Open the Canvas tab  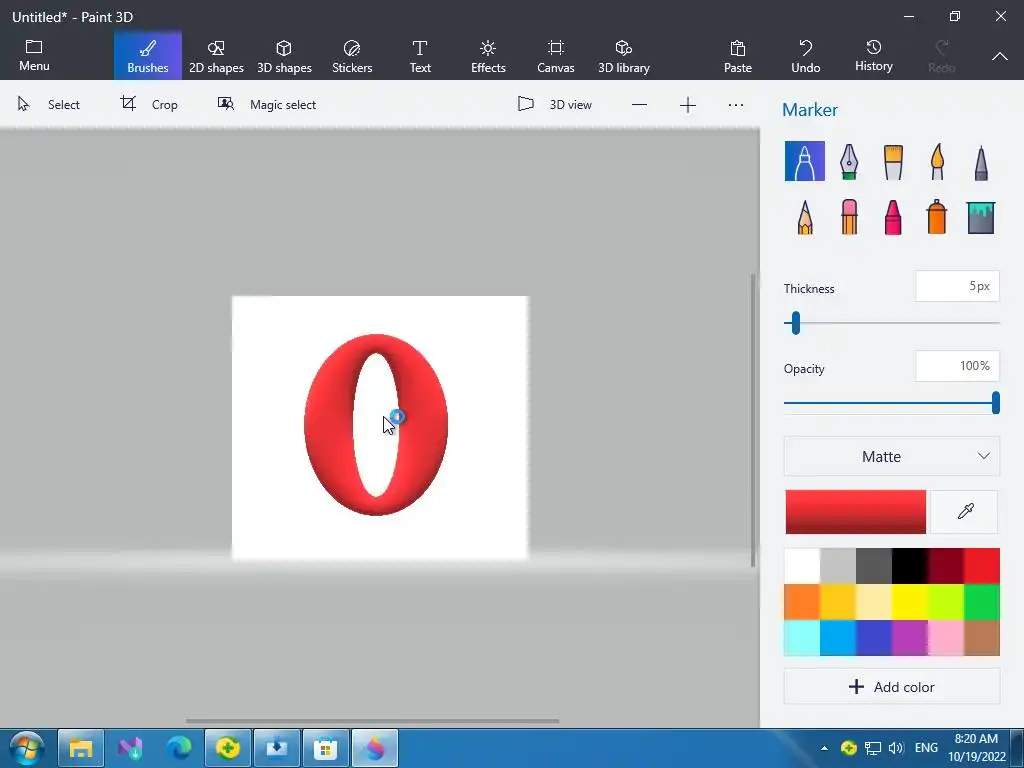tap(556, 56)
